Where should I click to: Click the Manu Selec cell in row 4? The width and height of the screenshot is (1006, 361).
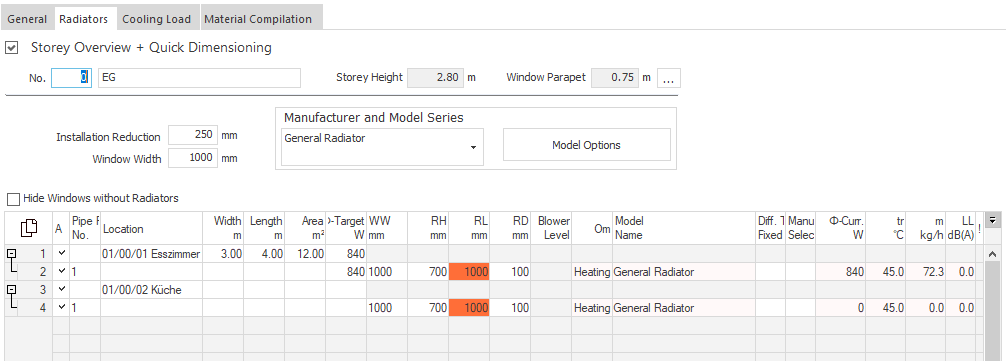pyautogui.click(x=801, y=308)
